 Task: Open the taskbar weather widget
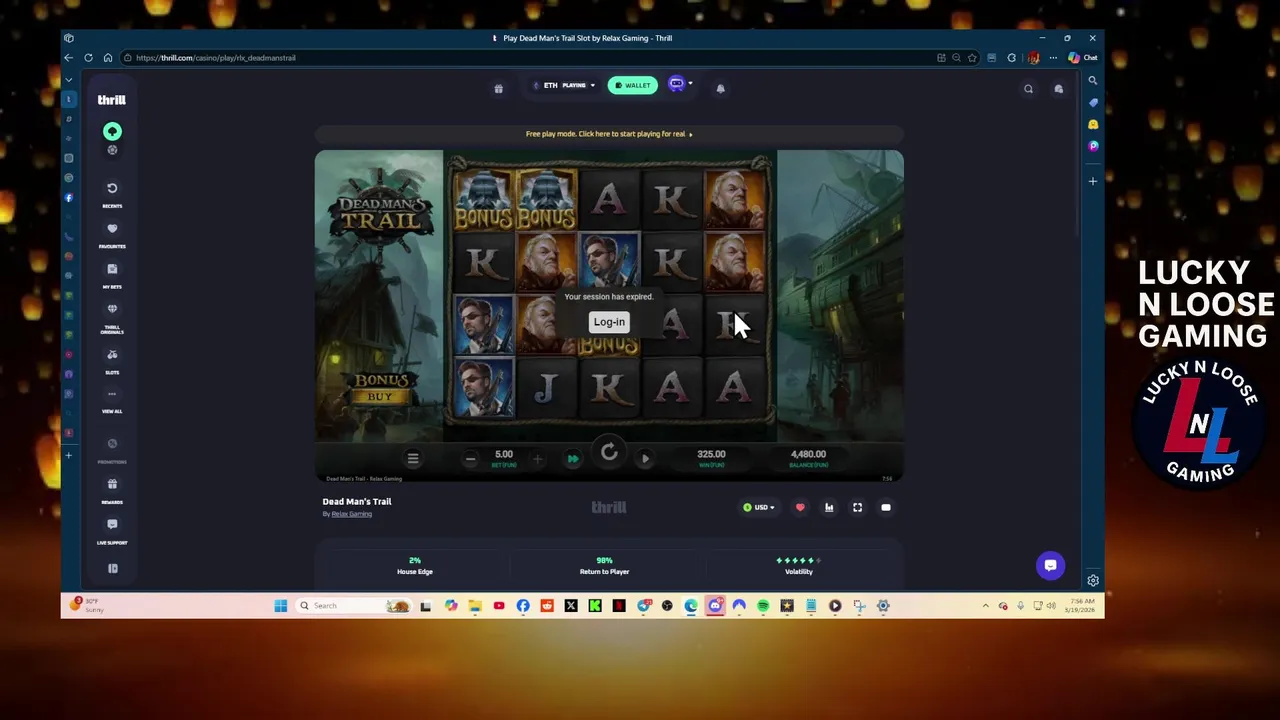88,605
